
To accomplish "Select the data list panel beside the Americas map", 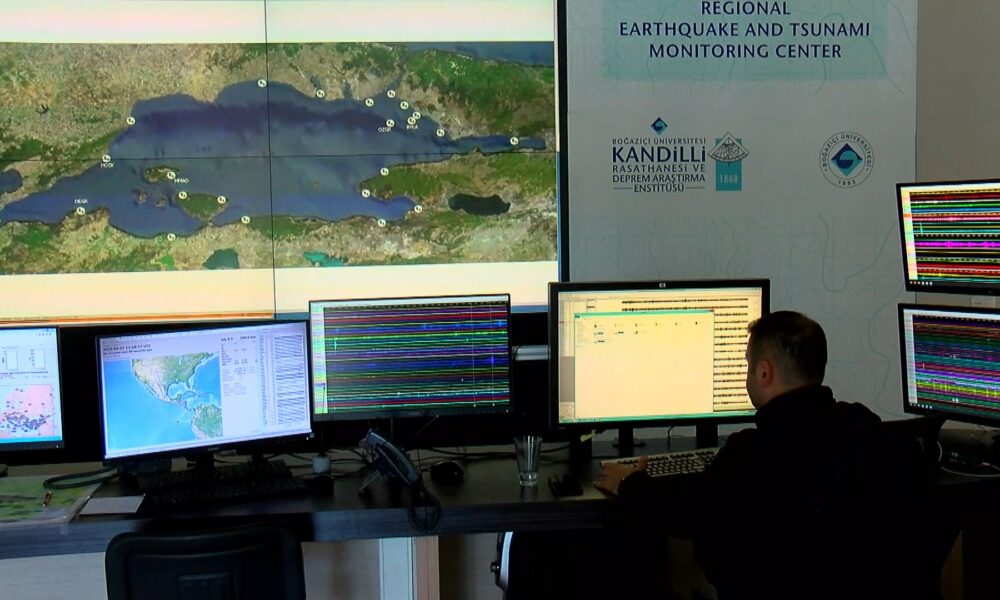I will [x=288, y=380].
